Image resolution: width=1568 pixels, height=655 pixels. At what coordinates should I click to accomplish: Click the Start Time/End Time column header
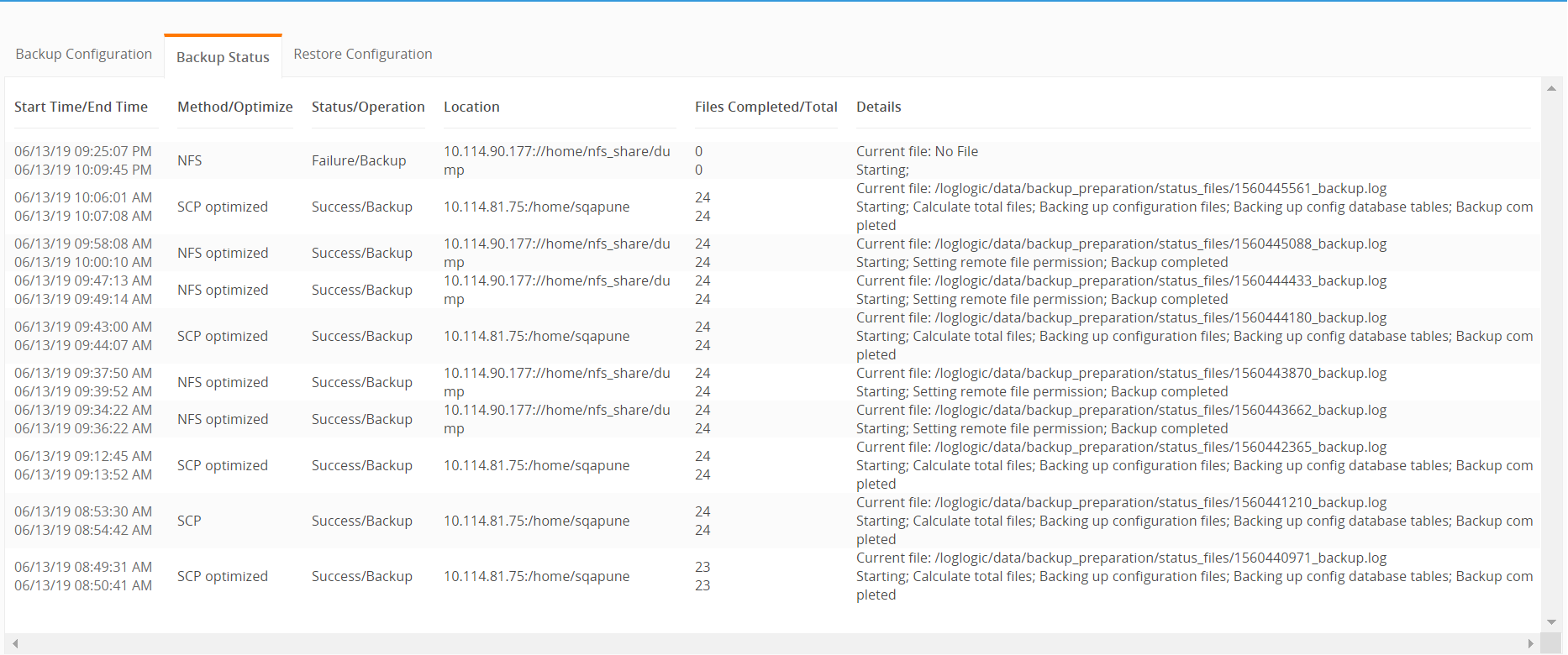click(x=81, y=107)
